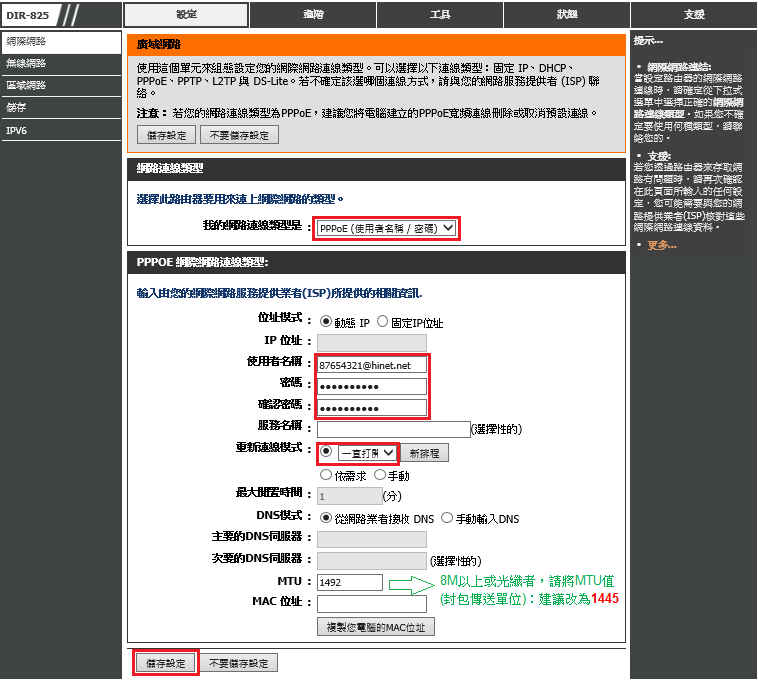Select 無線網路 in the left sidebar
Image resolution: width=758 pixels, height=680 pixels.
(27, 63)
